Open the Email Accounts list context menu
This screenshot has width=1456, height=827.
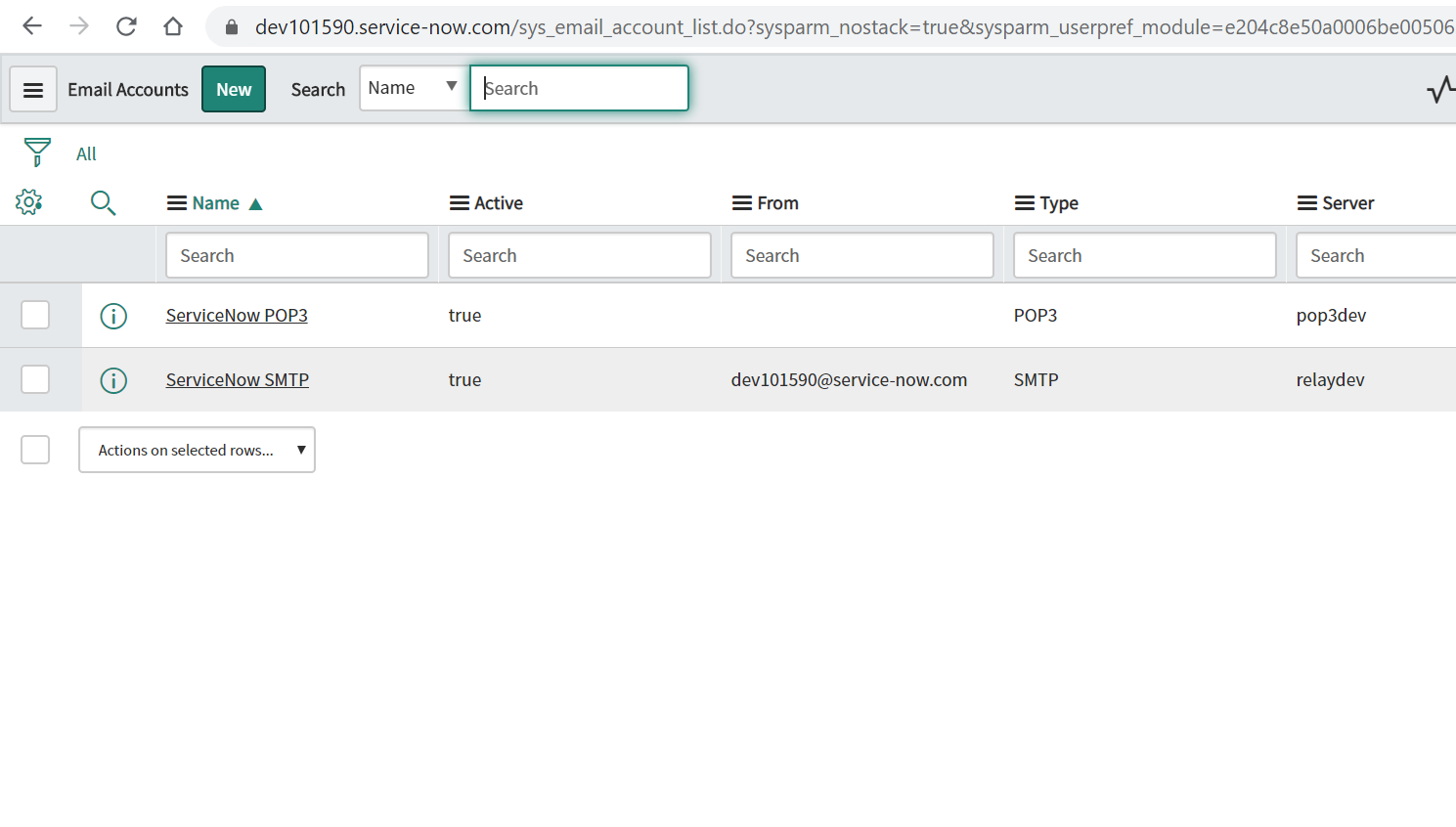[33, 90]
